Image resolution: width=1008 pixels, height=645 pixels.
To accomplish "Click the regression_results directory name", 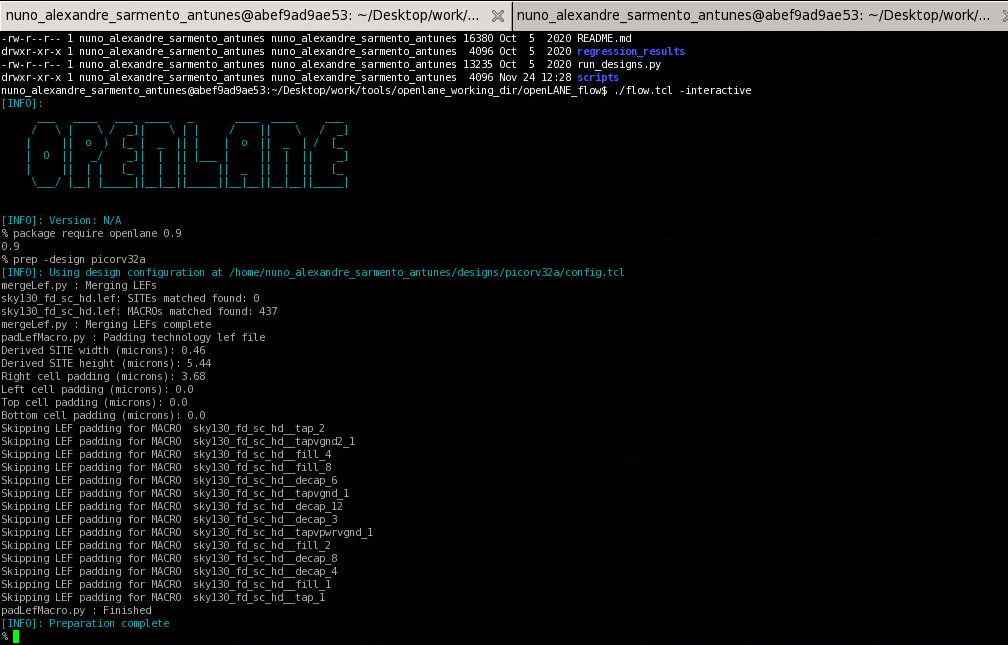I will (631, 51).
